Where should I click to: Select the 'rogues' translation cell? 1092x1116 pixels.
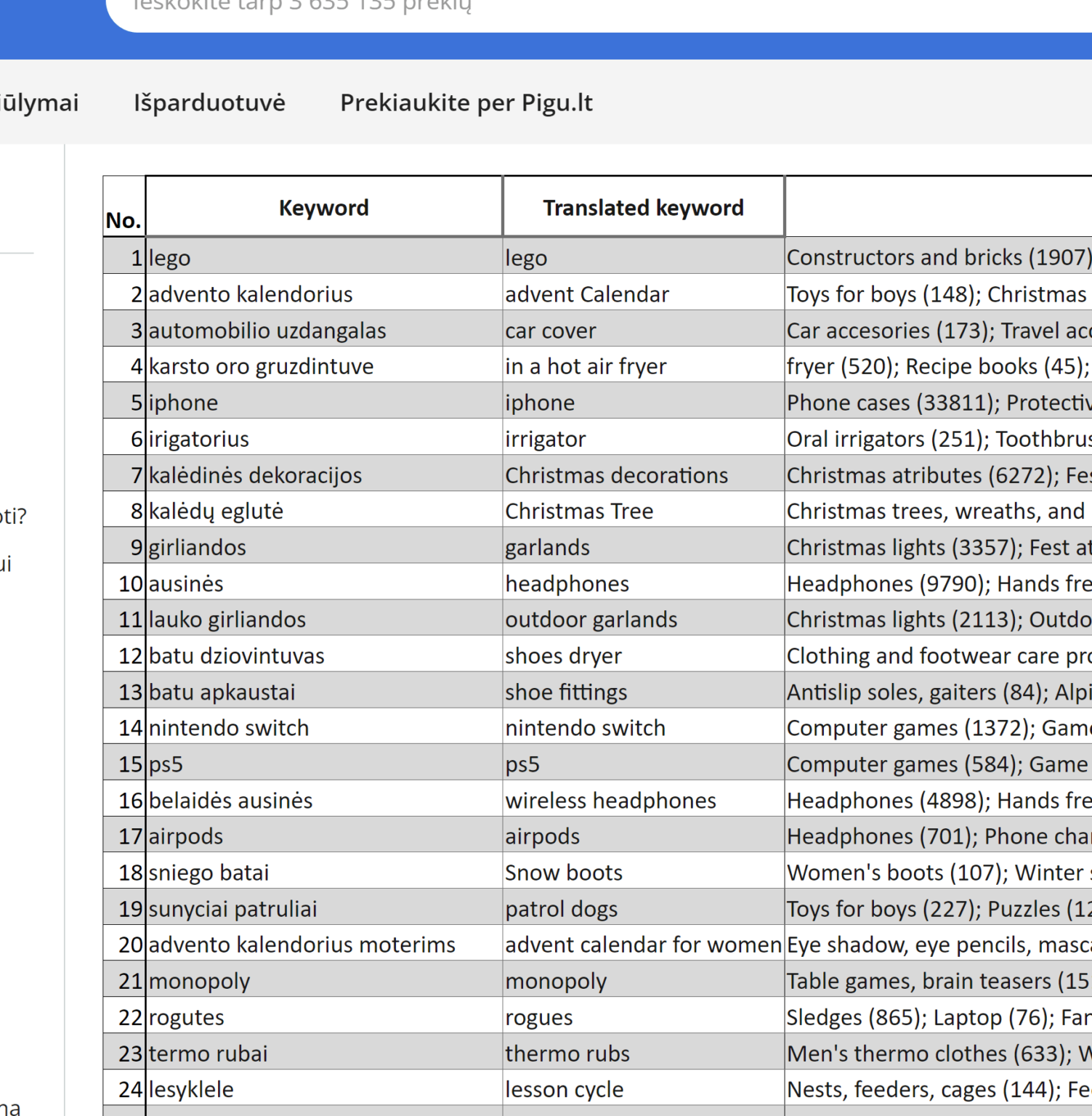[x=643, y=1016]
